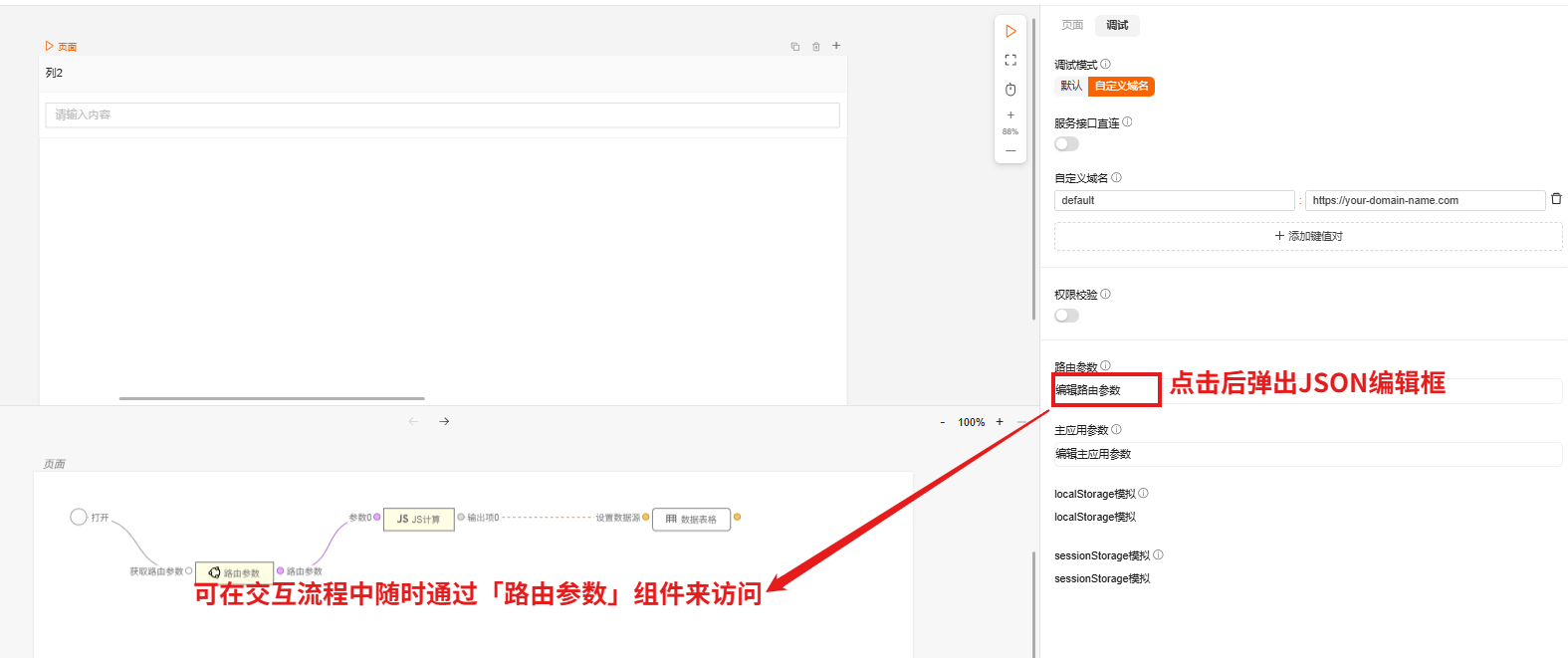Select 默认 debug mode
This screenshot has height=658, width=1568.
coord(1071,86)
